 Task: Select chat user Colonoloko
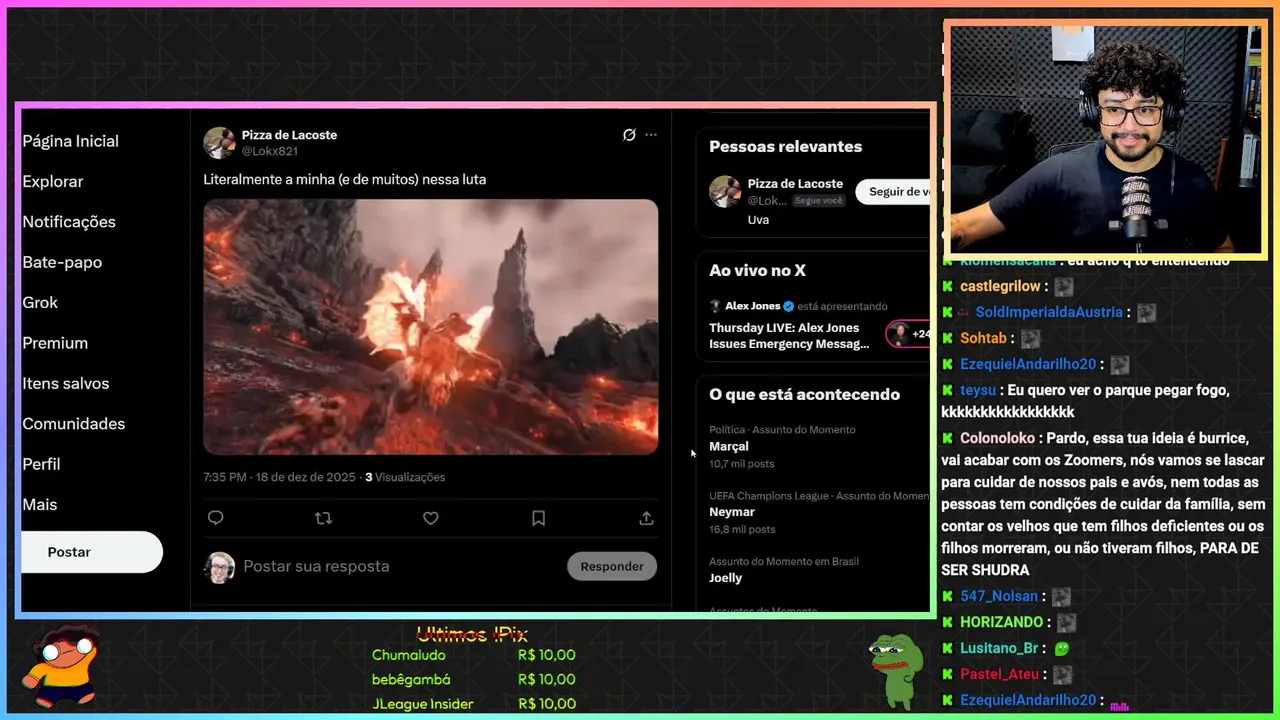(997, 438)
